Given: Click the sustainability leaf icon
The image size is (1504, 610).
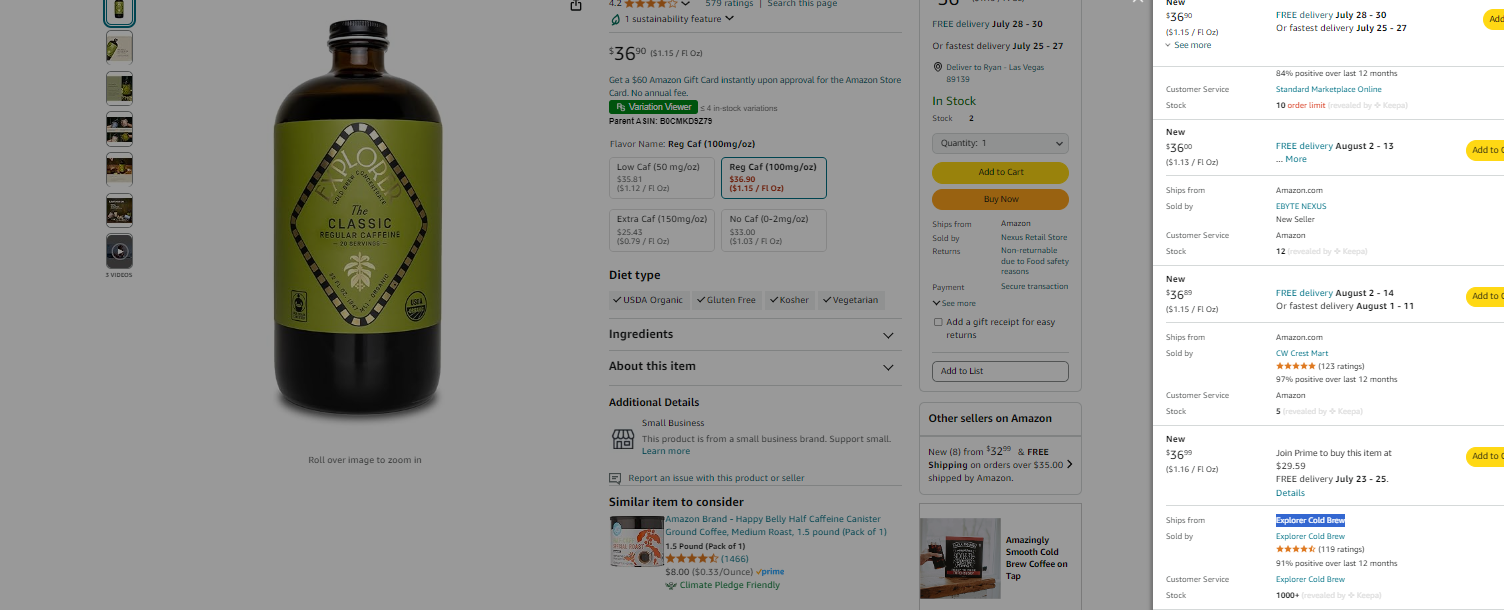Looking at the screenshot, I should (x=615, y=20).
